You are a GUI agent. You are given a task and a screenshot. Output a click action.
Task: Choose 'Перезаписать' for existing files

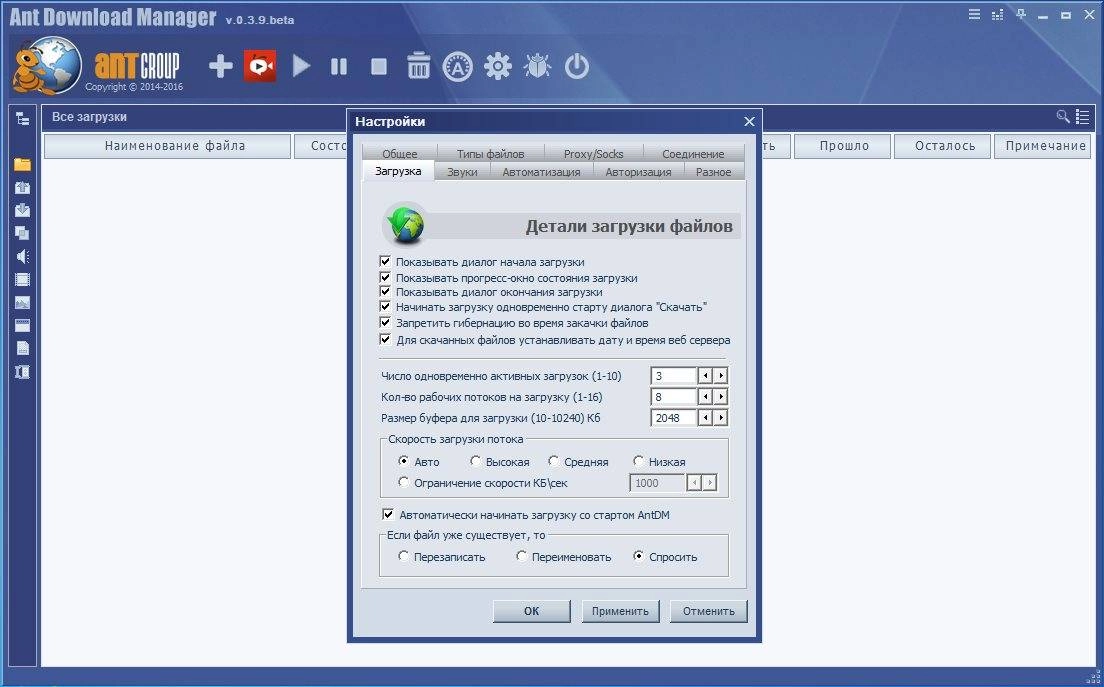403,556
